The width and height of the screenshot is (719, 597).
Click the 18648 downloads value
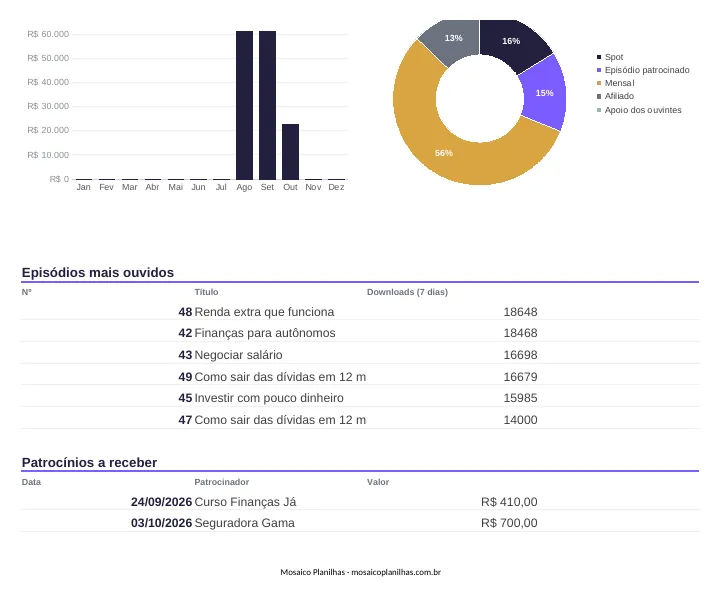(520, 312)
